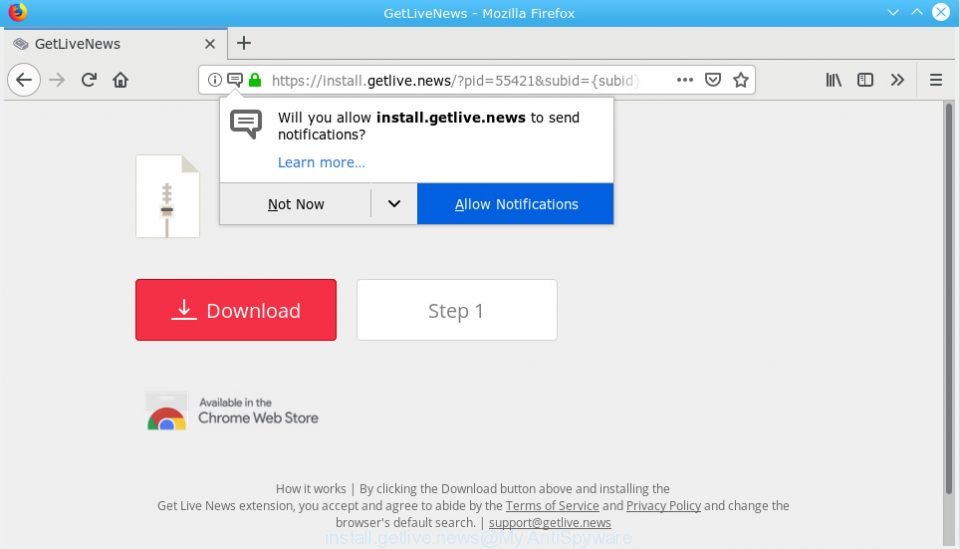Open the Library toolbar icon
Image resolution: width=960 pixels, height=549 pixels.
pos(833,80)
